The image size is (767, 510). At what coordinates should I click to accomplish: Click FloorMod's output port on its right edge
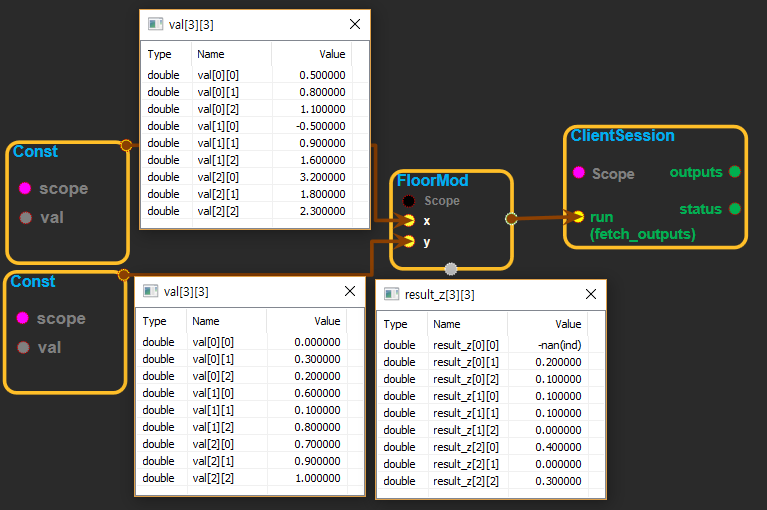coord(511,217)
